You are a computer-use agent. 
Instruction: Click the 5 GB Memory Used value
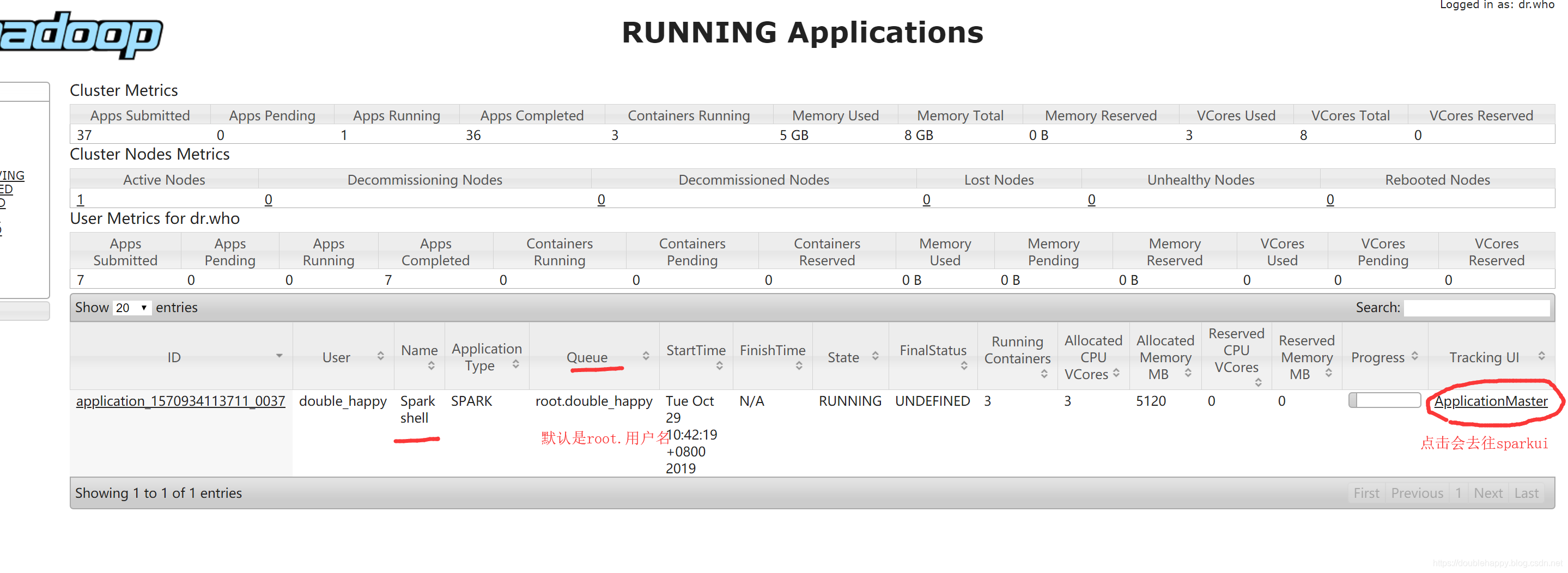click(794, 135)
